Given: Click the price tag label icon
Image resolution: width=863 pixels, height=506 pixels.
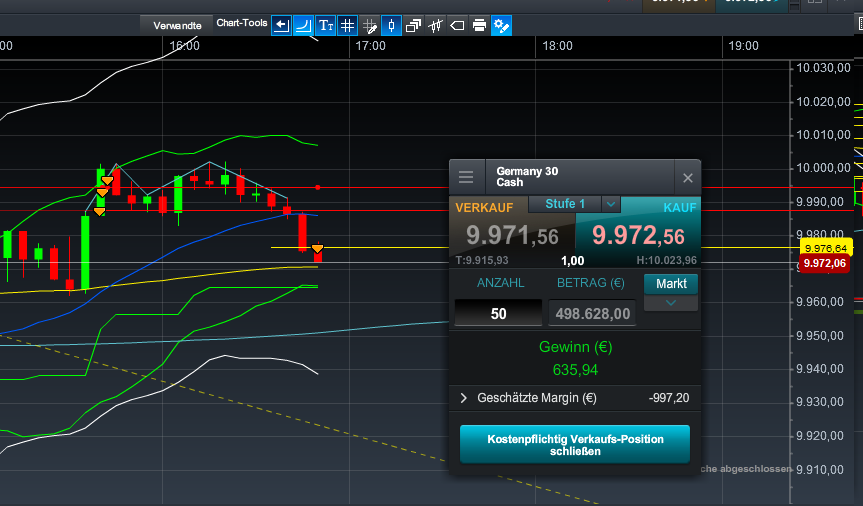Looking at the screenshot, I should point(457,25).
